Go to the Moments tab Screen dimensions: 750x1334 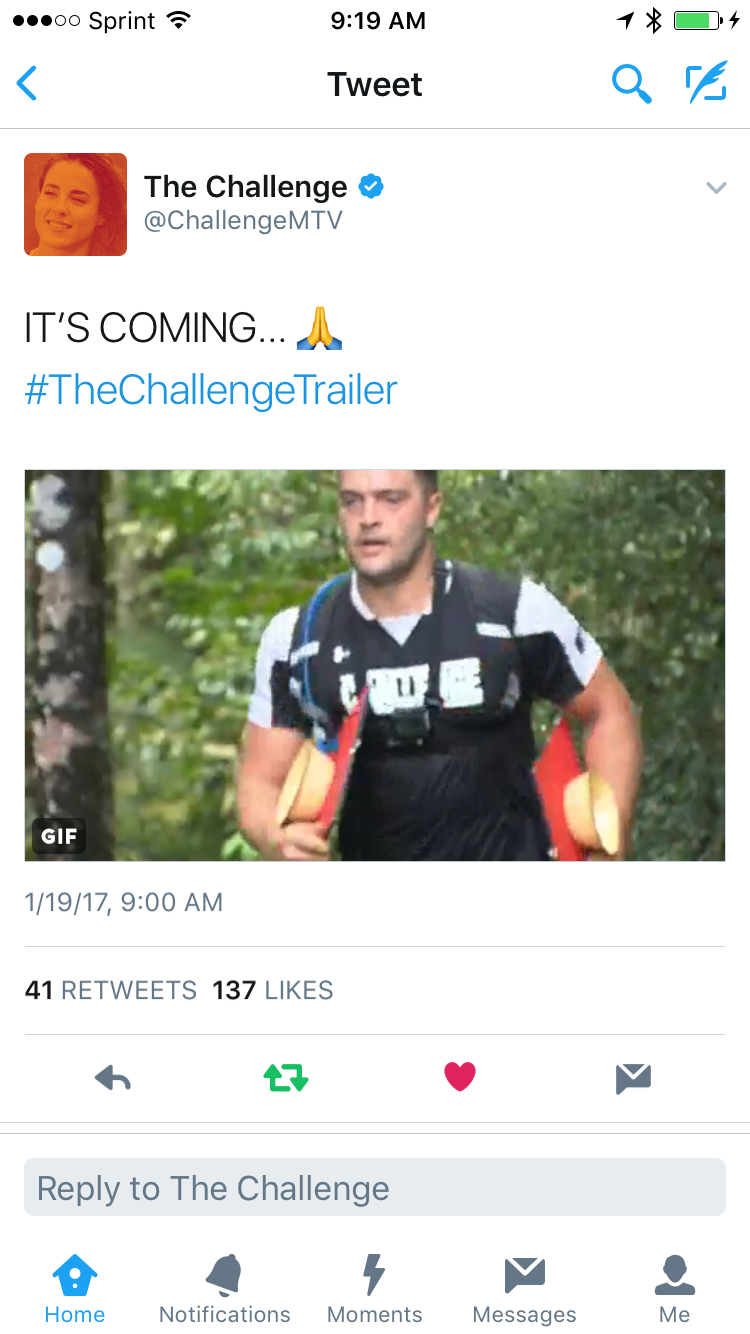(x=375, y=1290)
